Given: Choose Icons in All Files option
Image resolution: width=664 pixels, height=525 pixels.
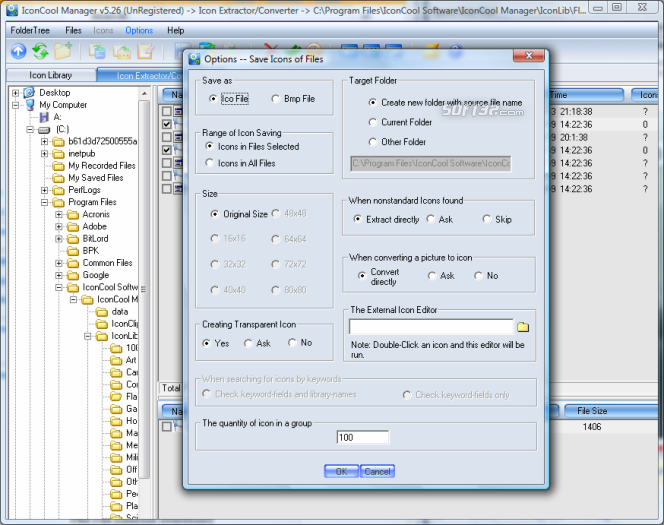Looking at the screenshot, I should [209, 163].
